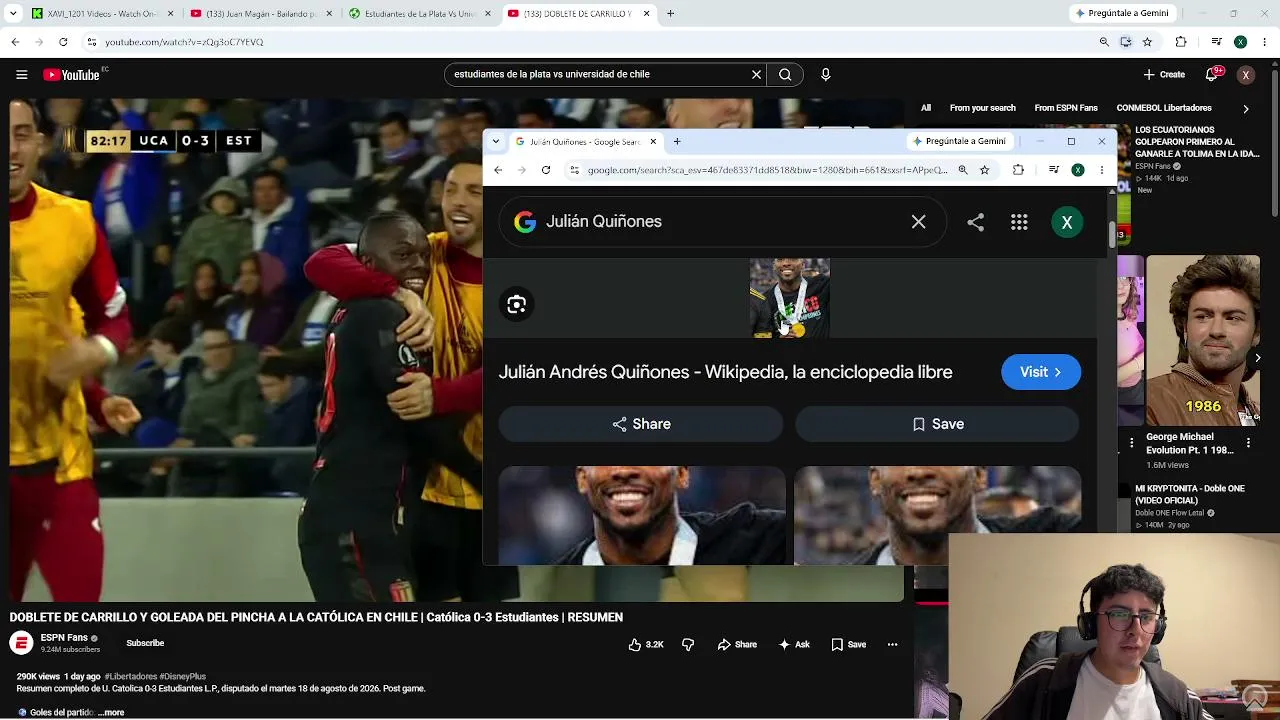Open Chrome menu in the Google window

click(x=1101, y=170)
